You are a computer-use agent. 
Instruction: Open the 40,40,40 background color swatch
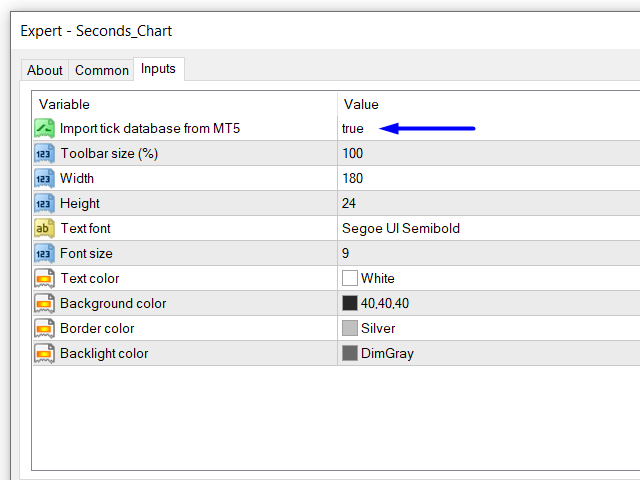pos(350,304)
